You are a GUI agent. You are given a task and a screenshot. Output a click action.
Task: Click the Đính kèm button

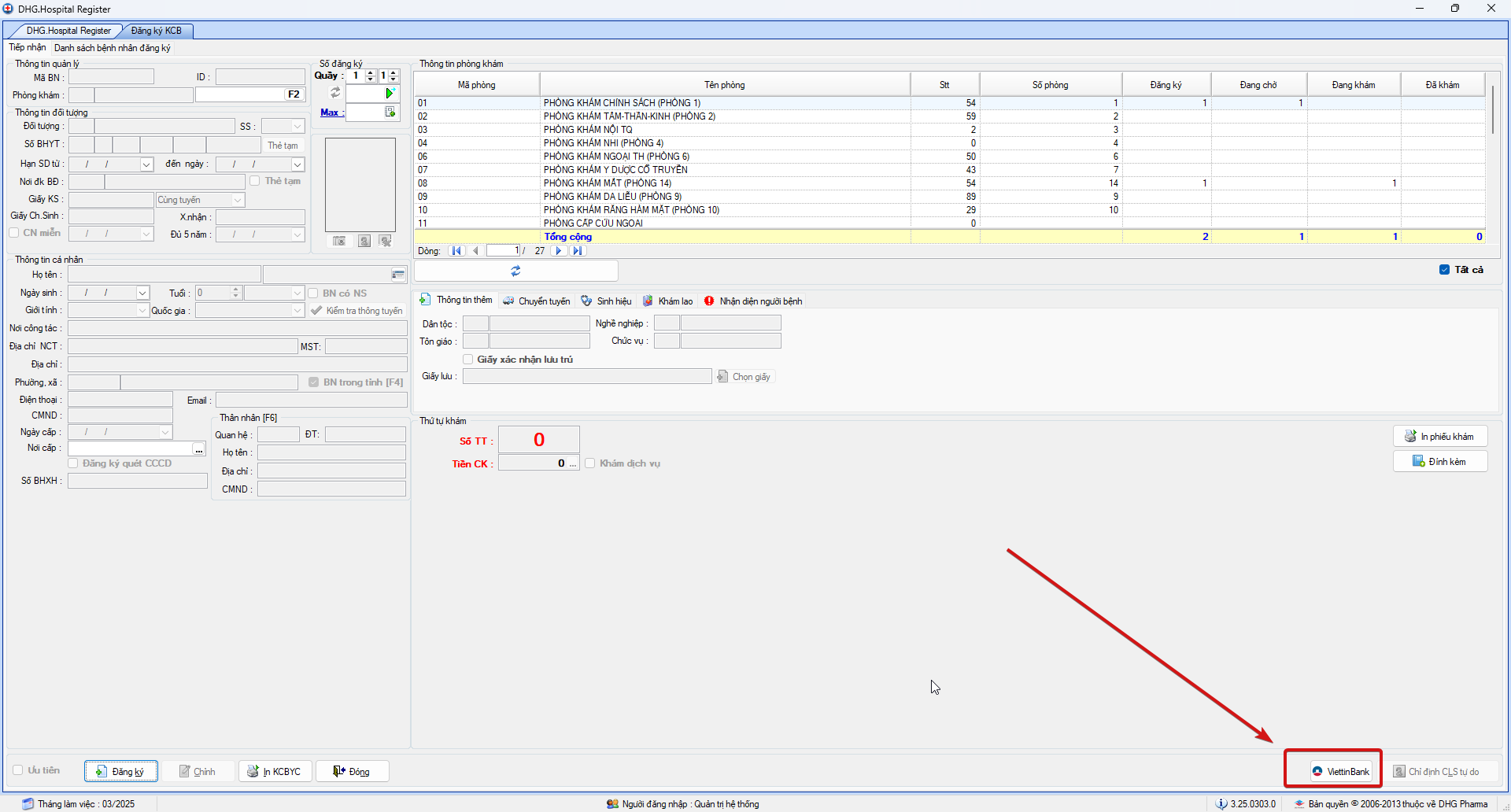[1440, 461]
